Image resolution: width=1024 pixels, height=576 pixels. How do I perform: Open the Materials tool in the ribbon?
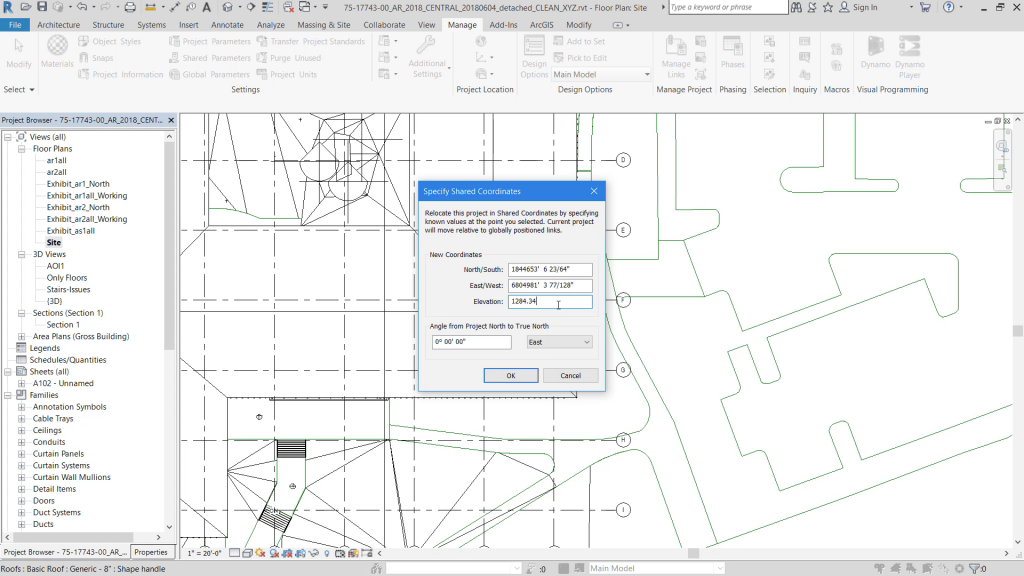click(x=57, y=52)
